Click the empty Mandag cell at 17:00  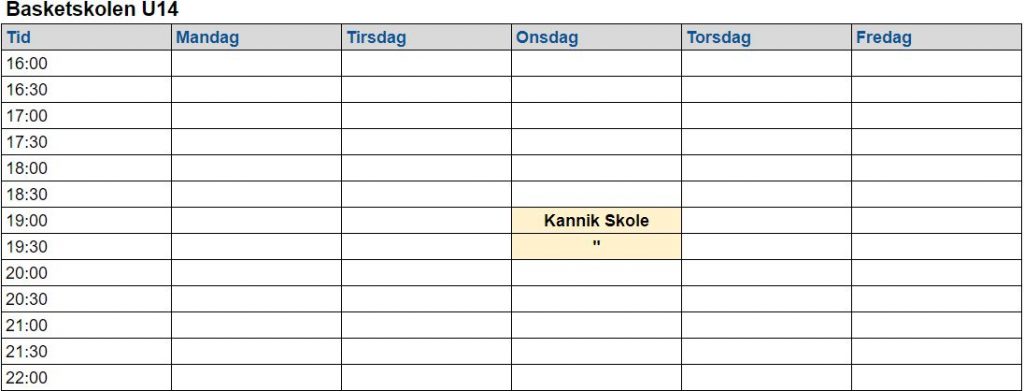[x=256, y=116]
